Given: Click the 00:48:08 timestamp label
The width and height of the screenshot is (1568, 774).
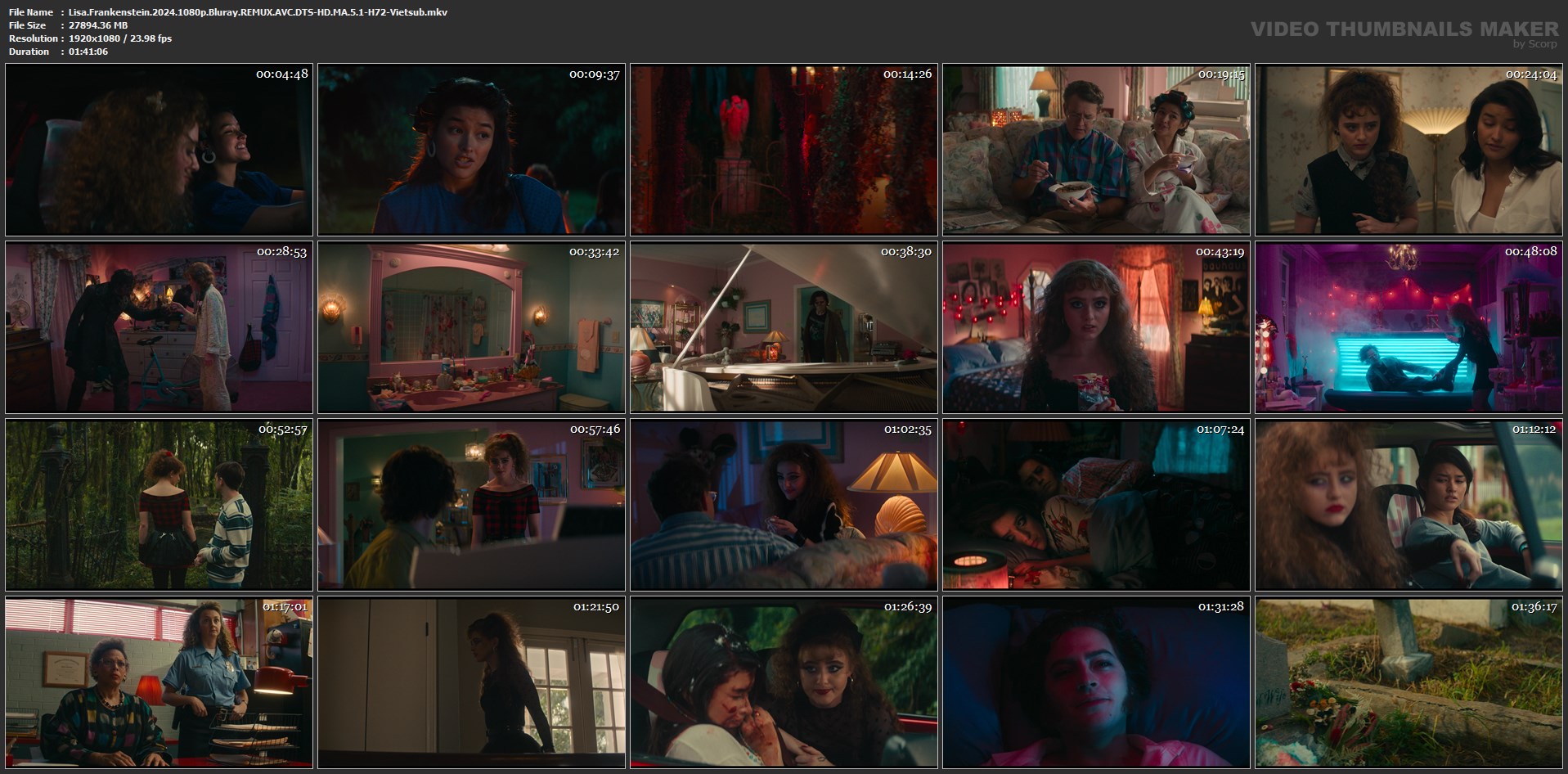Looking at the screenshot, I should point(1531,252).
